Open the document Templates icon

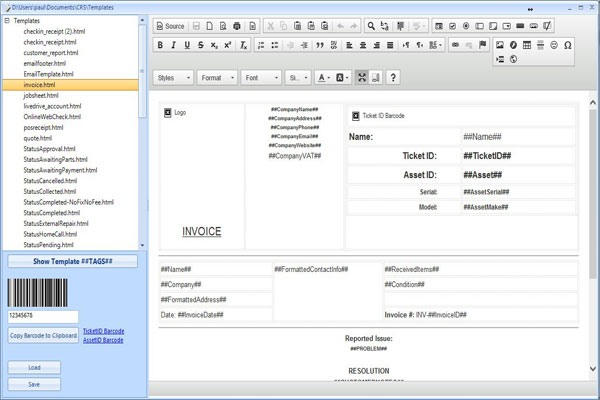click(253, 26)
